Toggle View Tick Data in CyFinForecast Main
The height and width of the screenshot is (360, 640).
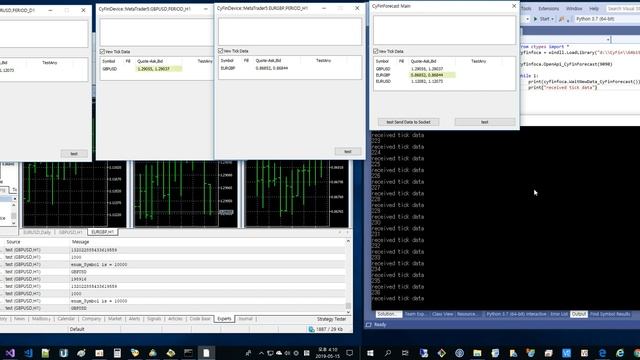pos(376,51)
